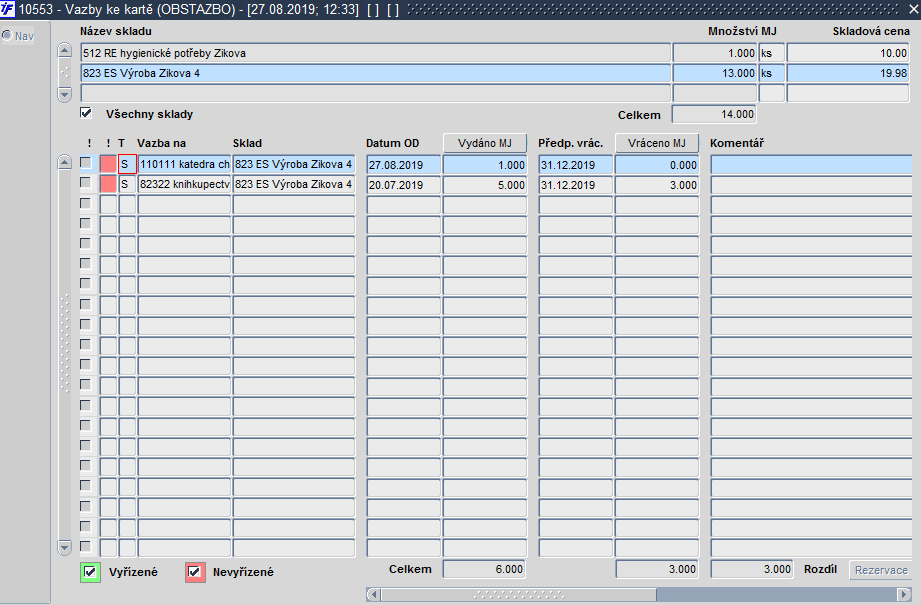Click Datum OD value 27.08.2019

(404, 165)
